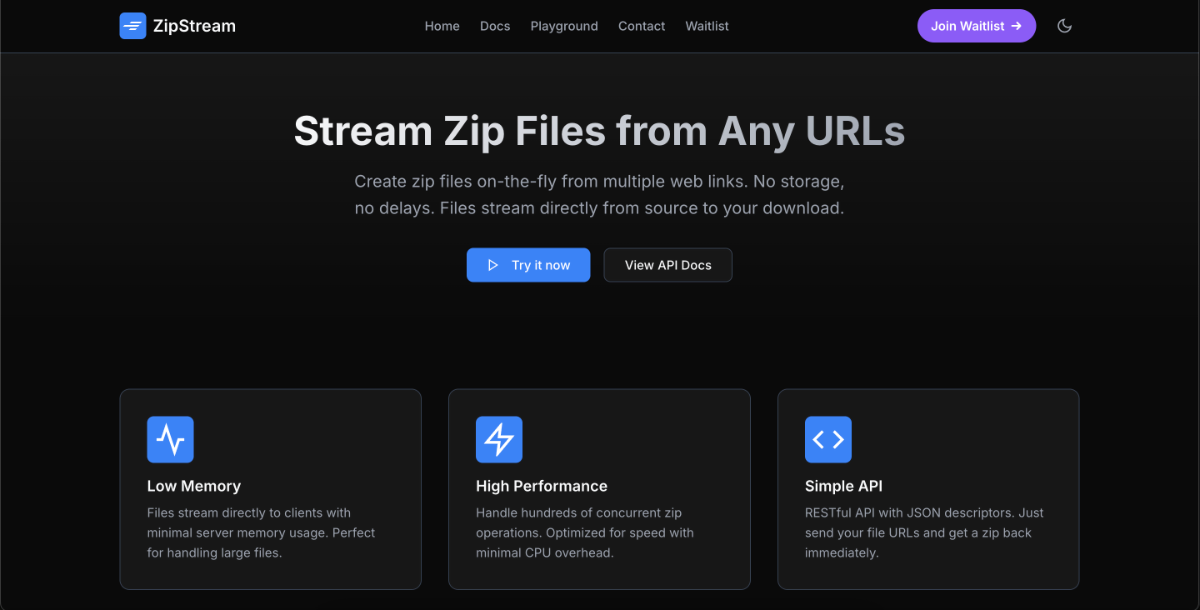
Task: Open the Docs navigation link
Action: [x=495, y=26]
